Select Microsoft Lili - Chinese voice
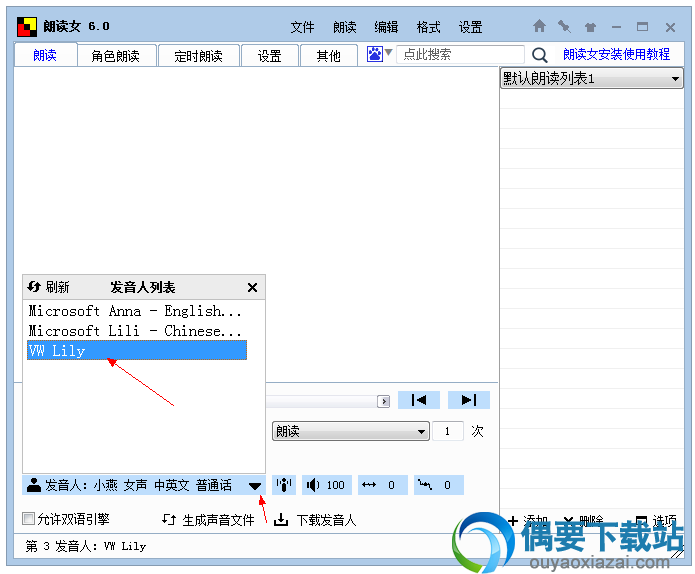Screen dimensions: 695x574 [137, 331]
